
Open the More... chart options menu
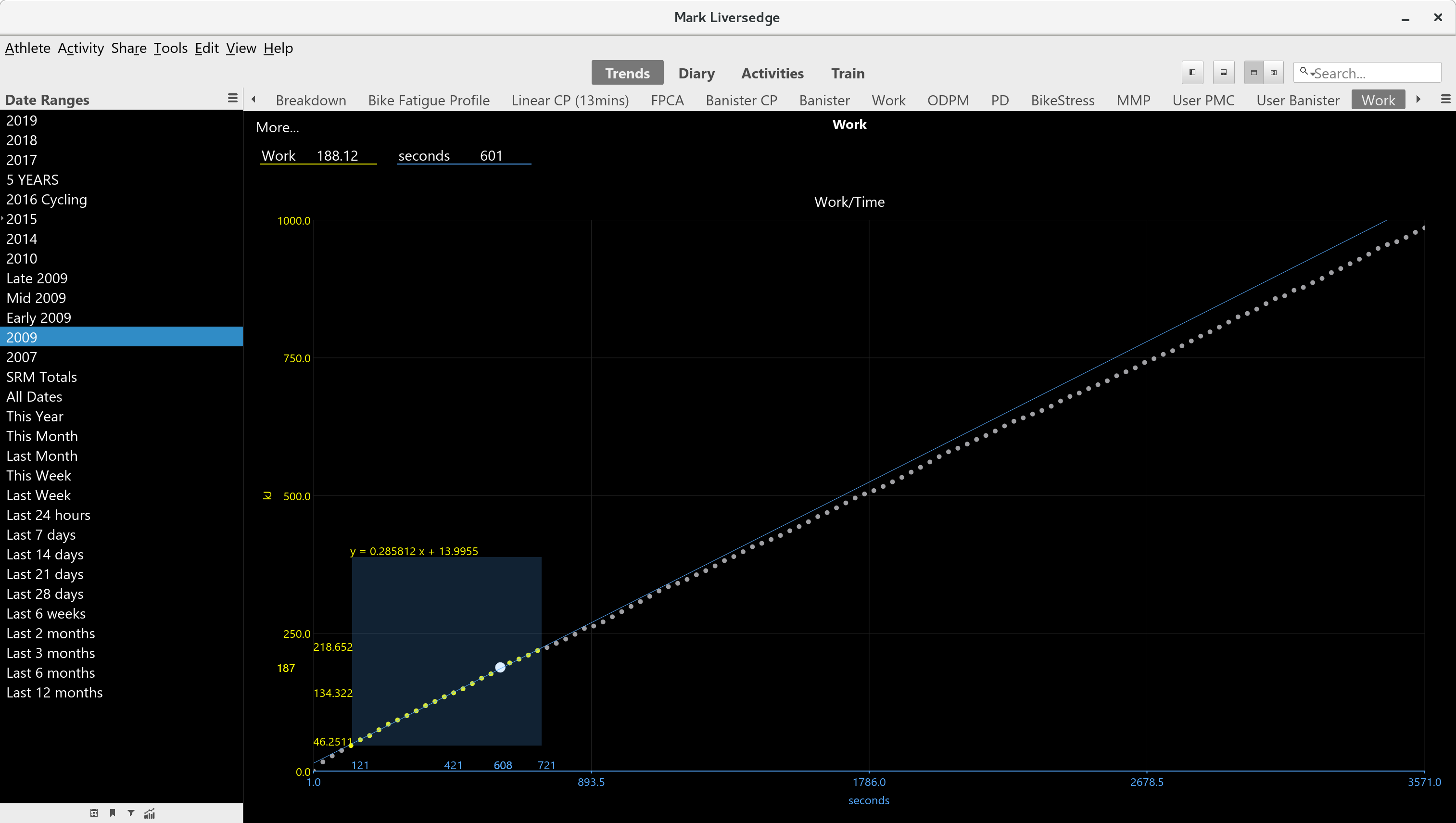coord(277,128)
